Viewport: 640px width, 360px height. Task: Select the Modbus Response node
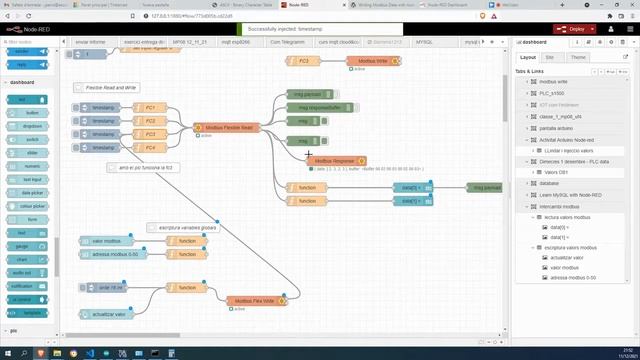click(x=336, y=161)
